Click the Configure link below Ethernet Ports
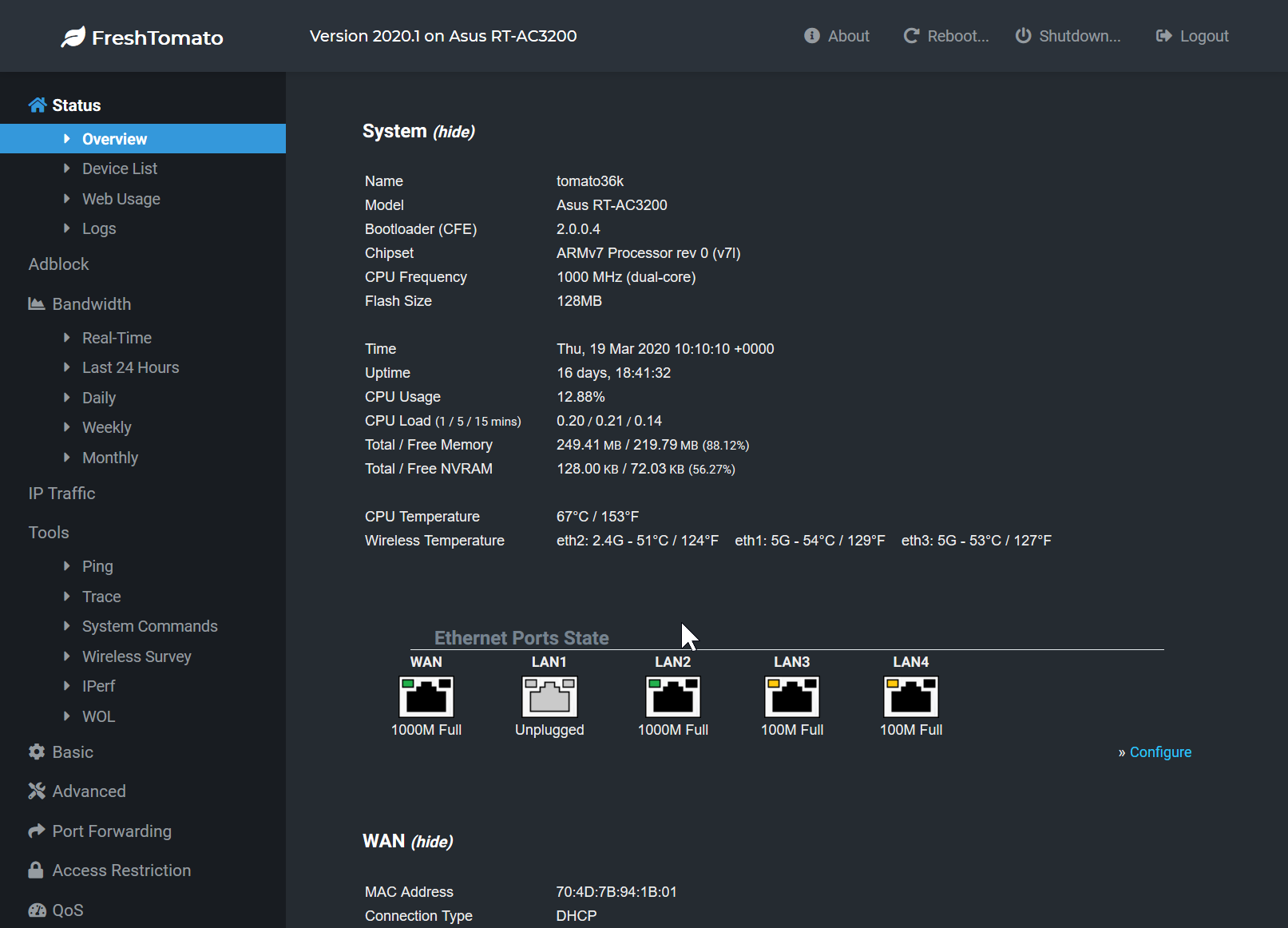This screenshot has height=928, width=1288. (x=1159, y=752)
